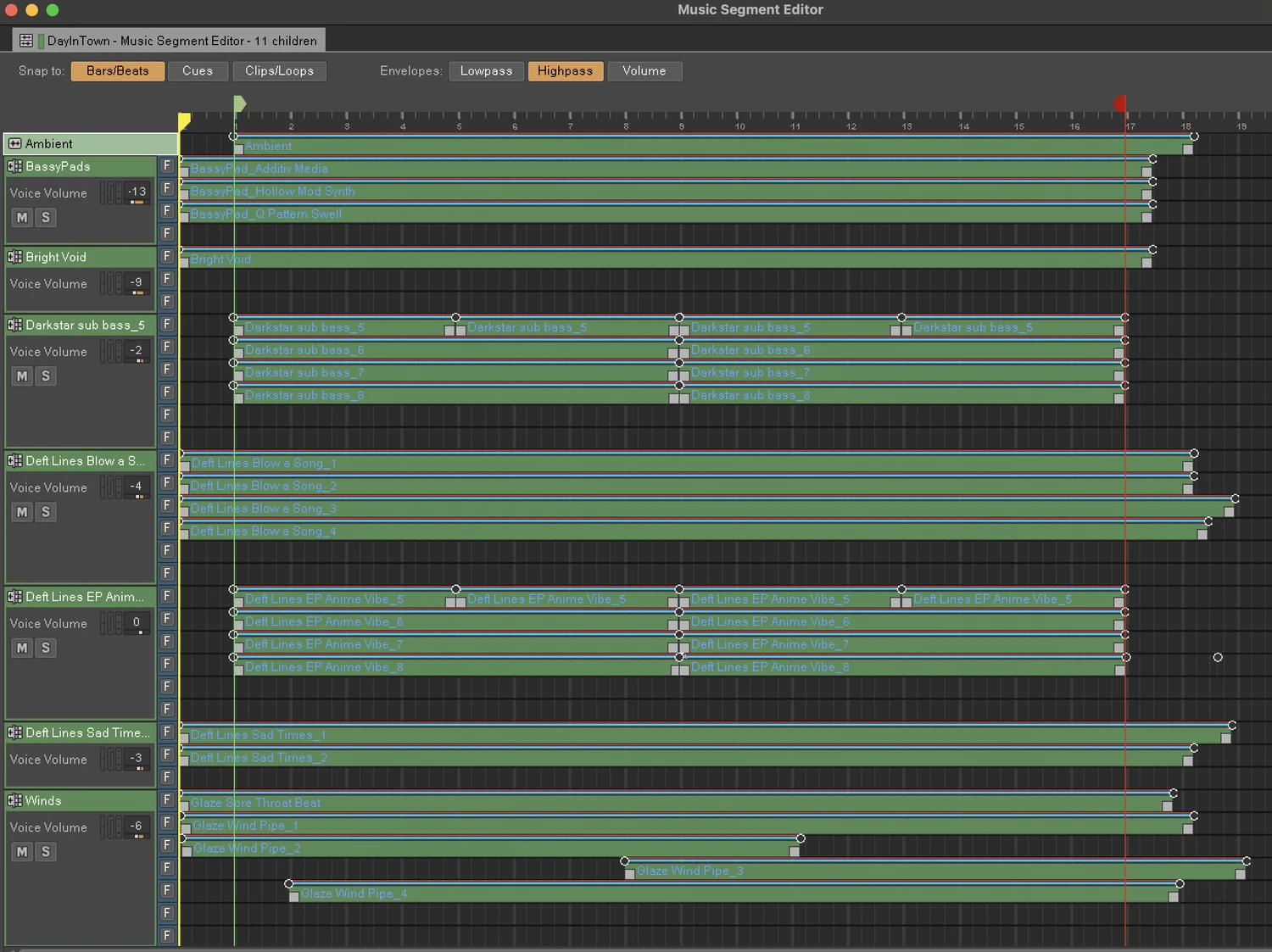1272x952 pixels.
Task: Mute the Deft Lines Blow a S... track
Action: click(22, 512)
